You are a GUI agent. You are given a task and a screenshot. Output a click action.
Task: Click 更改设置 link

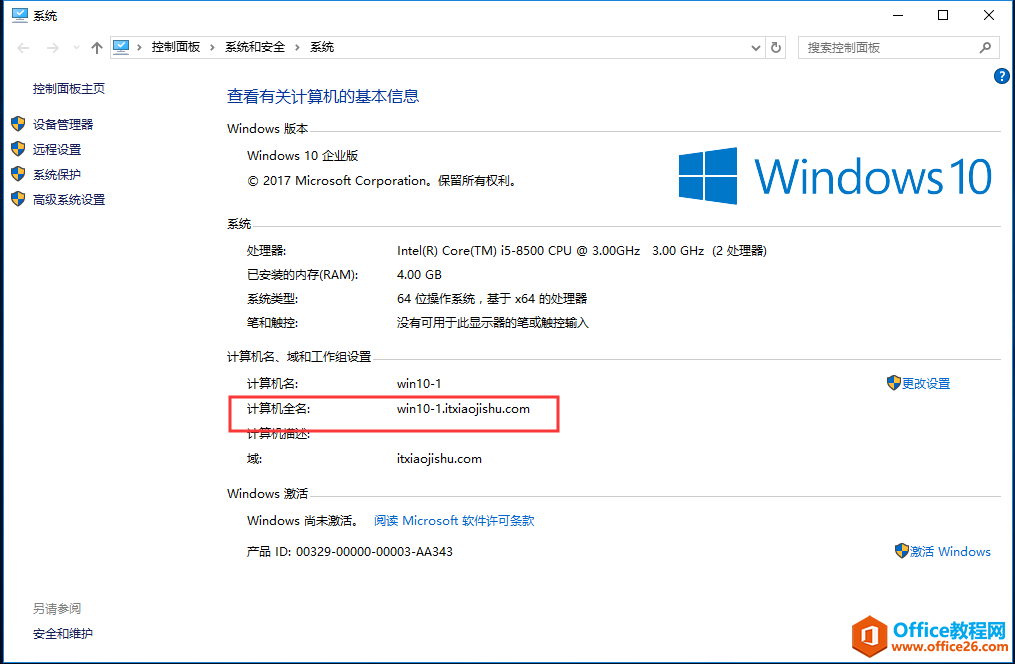926,384
